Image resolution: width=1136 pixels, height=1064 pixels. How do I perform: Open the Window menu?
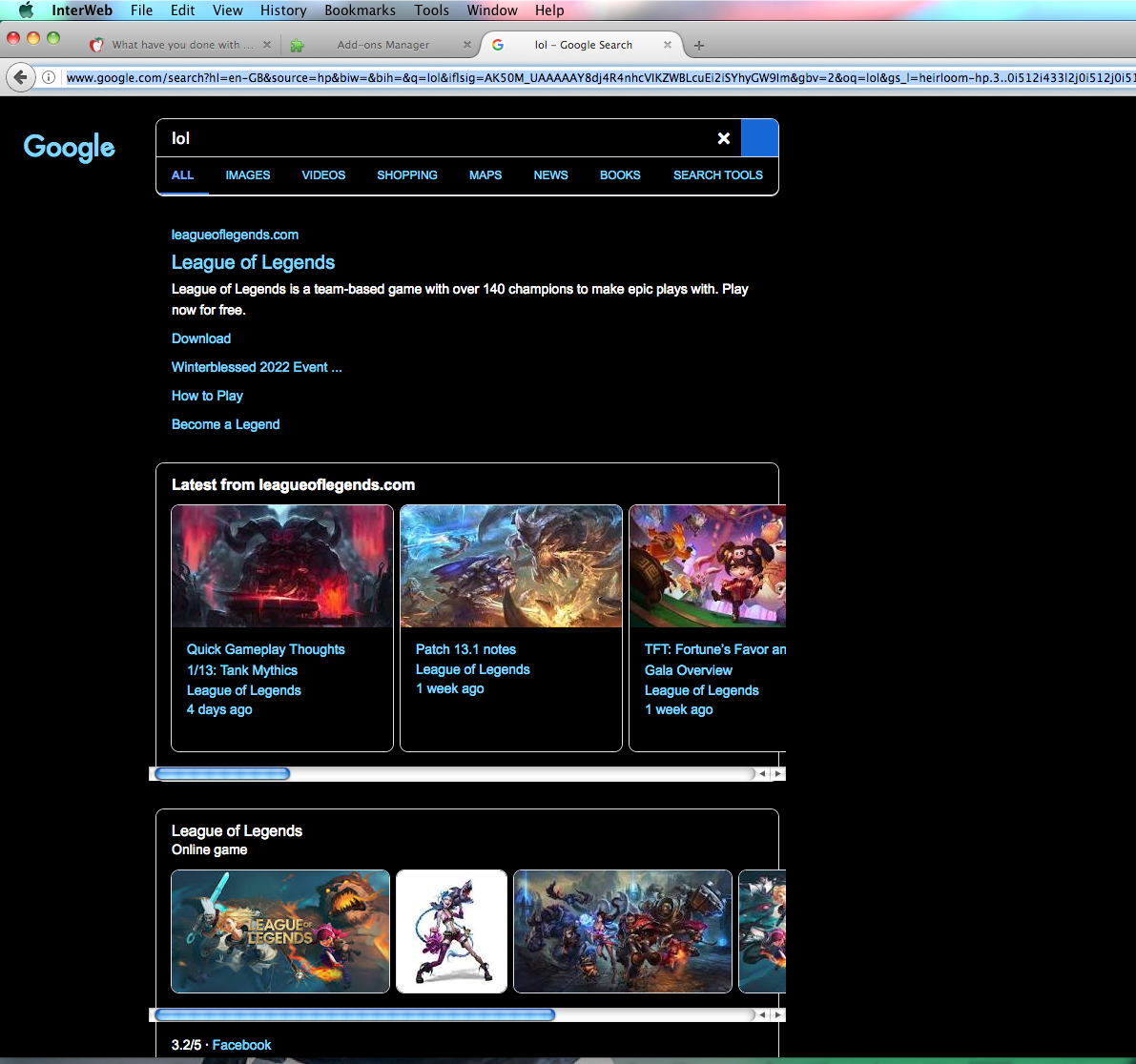point(492,10)
